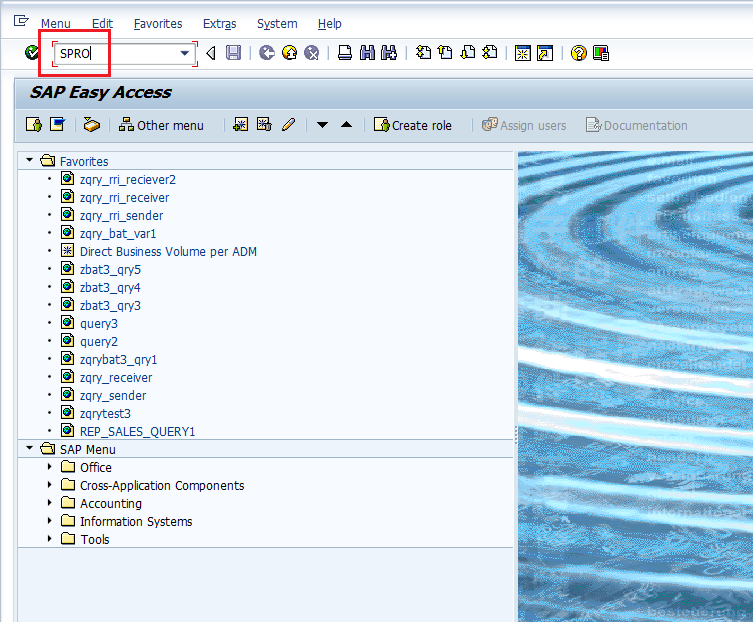Screen dimensions: 753x622
Task: Click the Find binoculars icon
Action: tap(367, 53)
